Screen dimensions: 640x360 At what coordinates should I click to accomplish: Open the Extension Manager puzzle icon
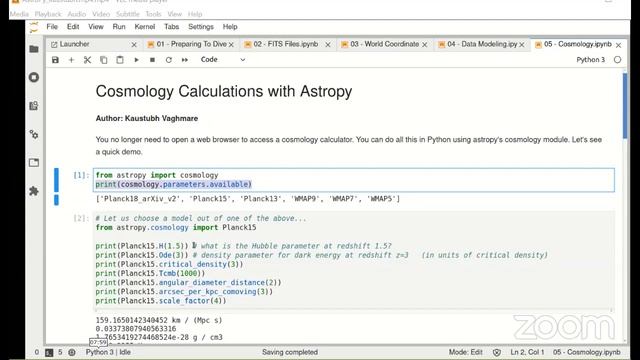(x=34, y=191)
